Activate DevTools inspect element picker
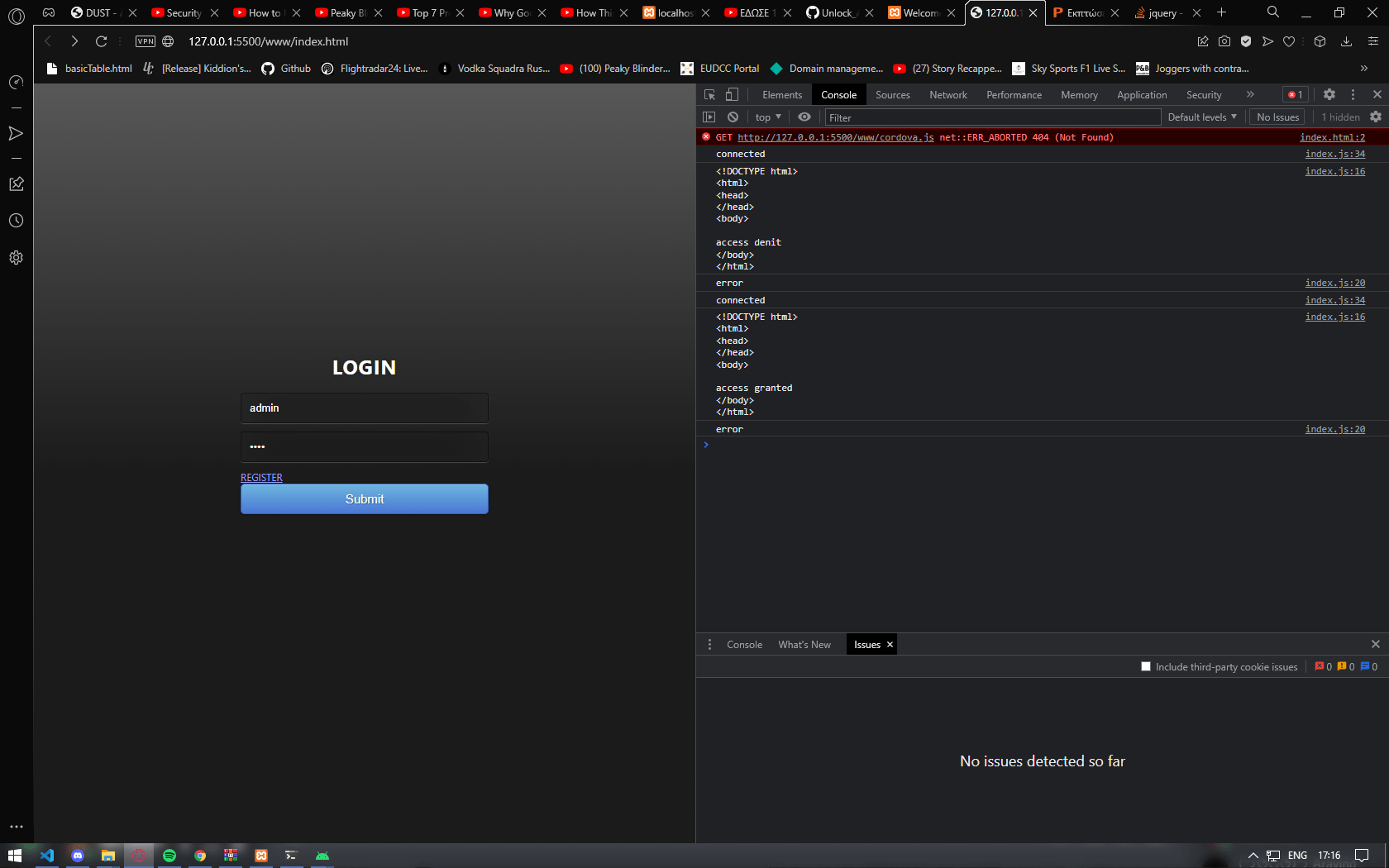 [x=709, y=95]
